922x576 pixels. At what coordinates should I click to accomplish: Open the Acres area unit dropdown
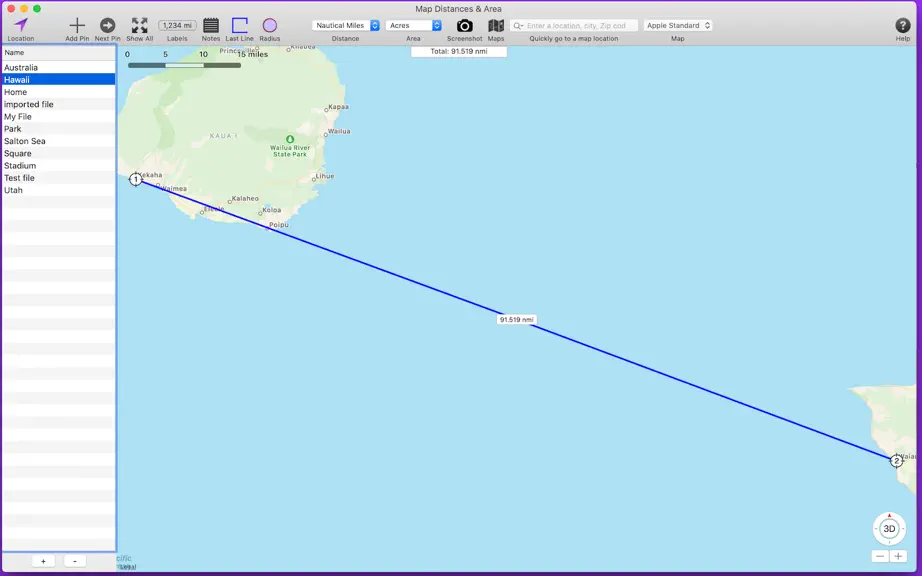click(x=413, y=25)
